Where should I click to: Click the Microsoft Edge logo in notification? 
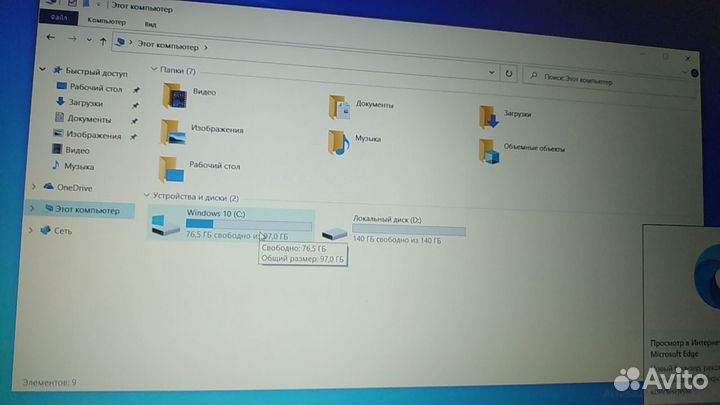pyautogui.click(x=707, y=278)
